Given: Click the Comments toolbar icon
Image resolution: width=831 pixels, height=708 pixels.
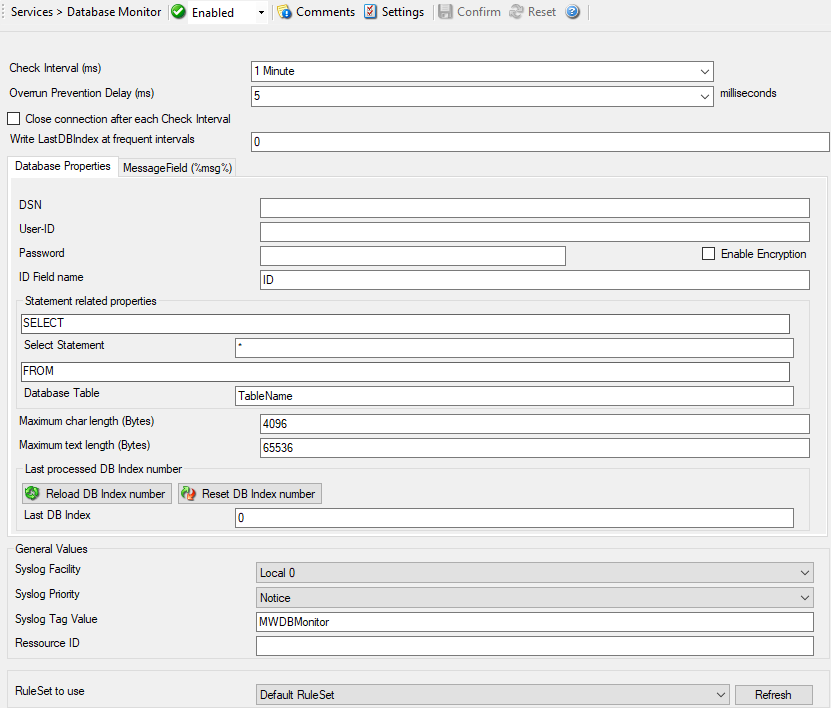Looking at the screenshot, I should coord(284,12).
